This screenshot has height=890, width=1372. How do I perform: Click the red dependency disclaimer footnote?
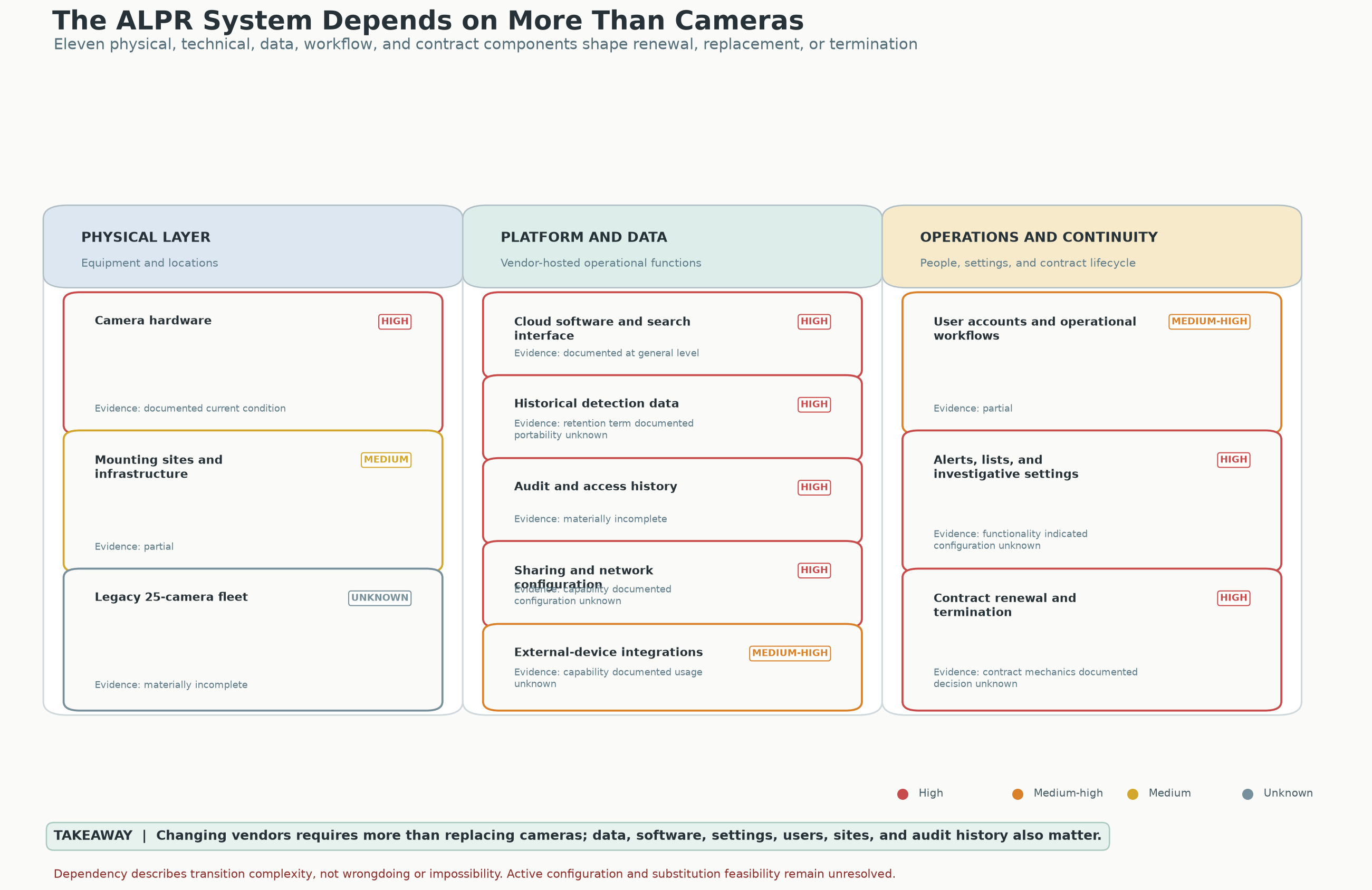point(474,874)
